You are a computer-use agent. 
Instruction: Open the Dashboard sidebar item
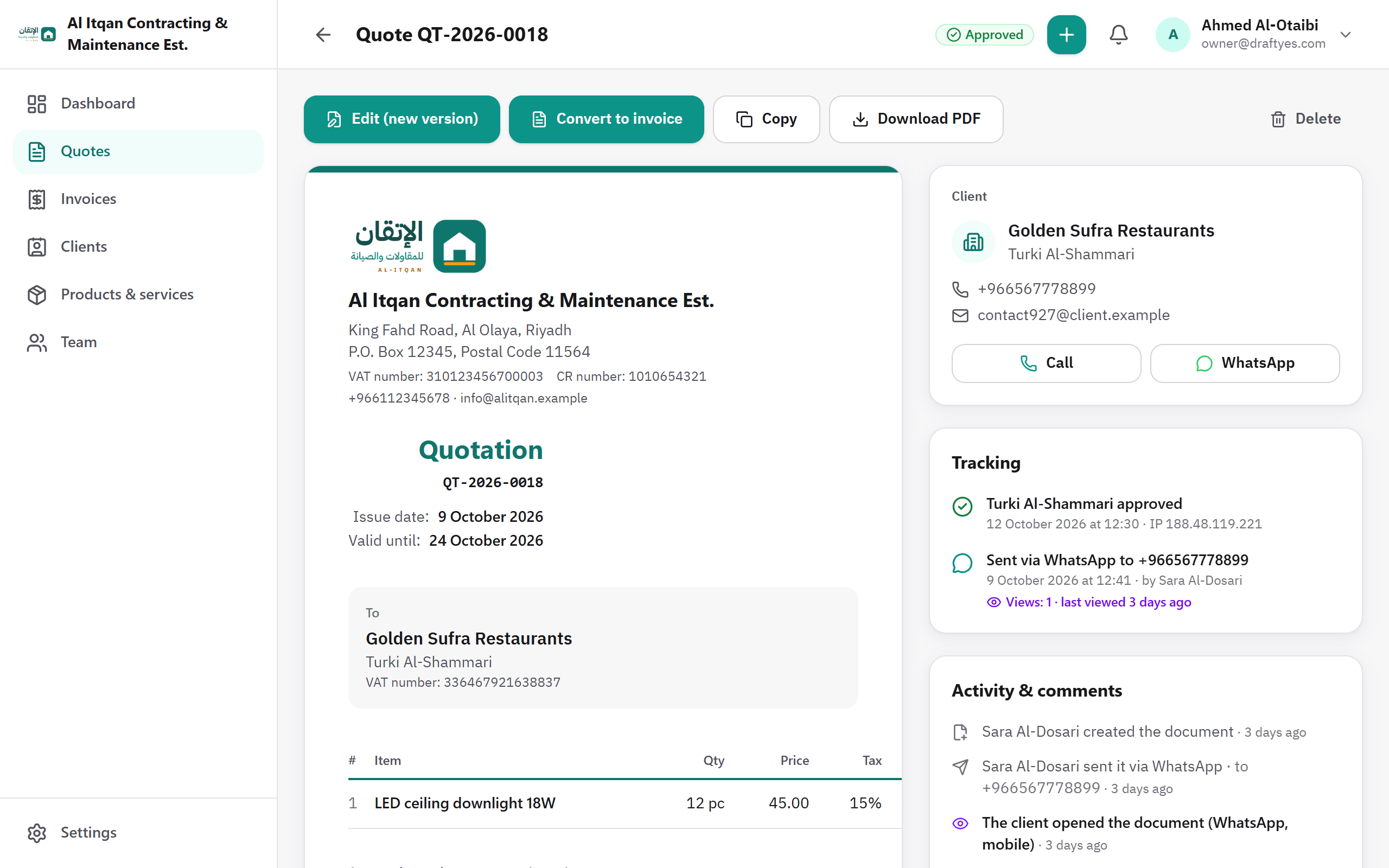(x=138, y=103)
